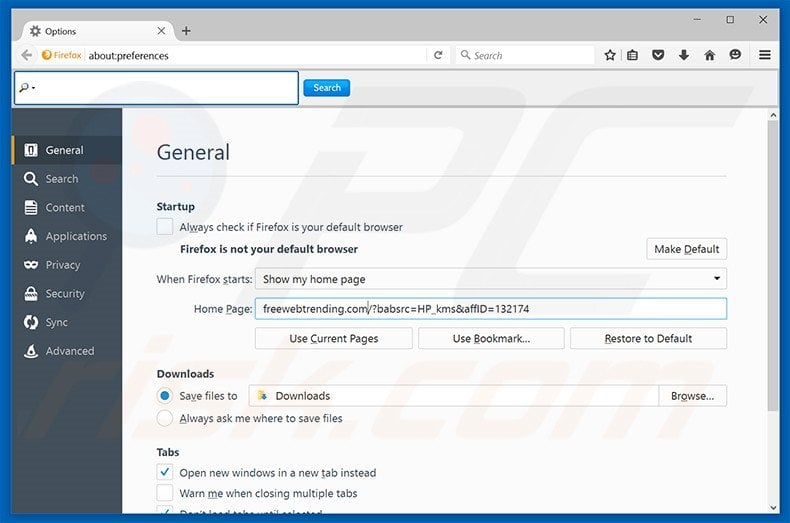Open the Downloads arrow icon
Image resolution: width=790 pixels, height=523 pixels.
(683, 55)
